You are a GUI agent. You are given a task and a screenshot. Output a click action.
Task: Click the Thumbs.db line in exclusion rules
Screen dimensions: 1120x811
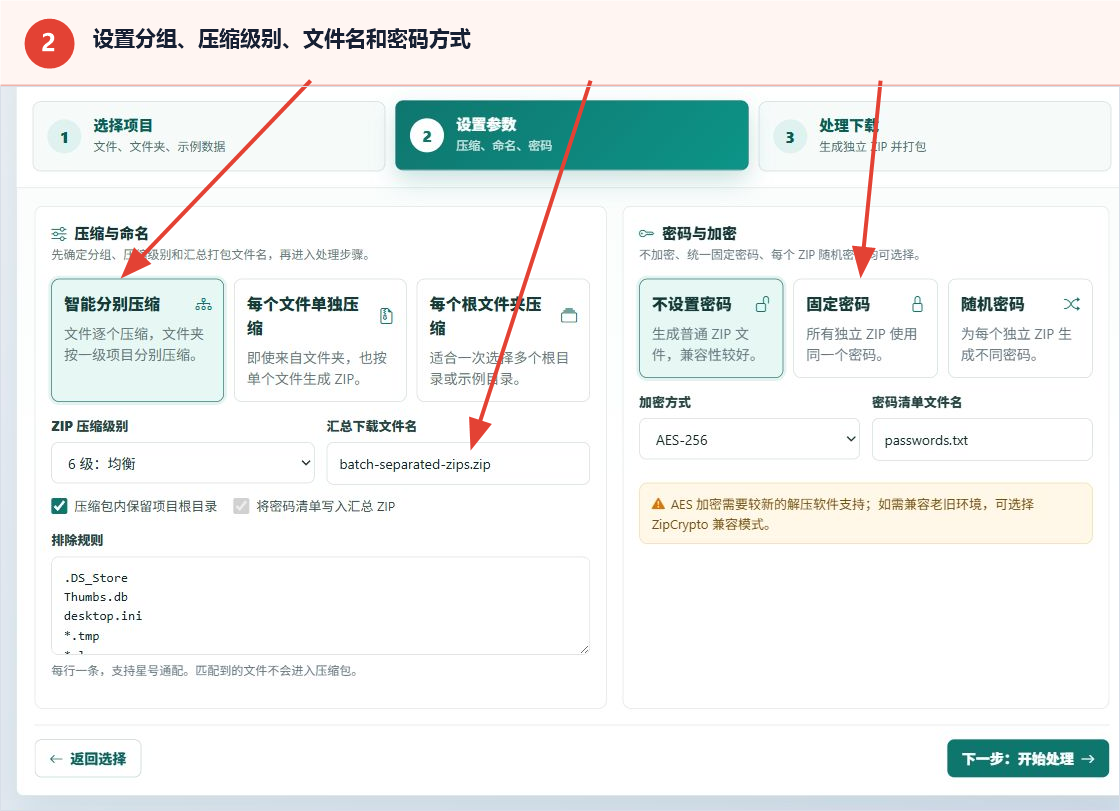(96, 597)
